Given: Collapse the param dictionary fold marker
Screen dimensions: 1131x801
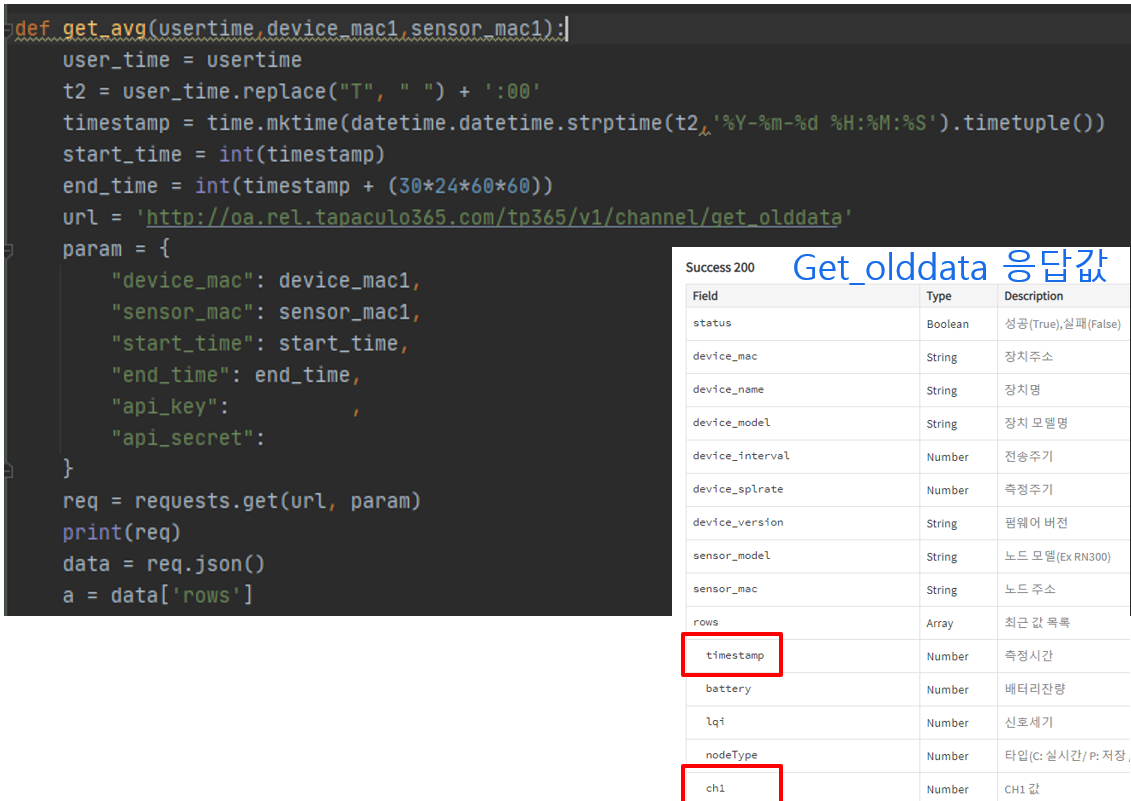Looking at the screenshot, I should 7,248.
